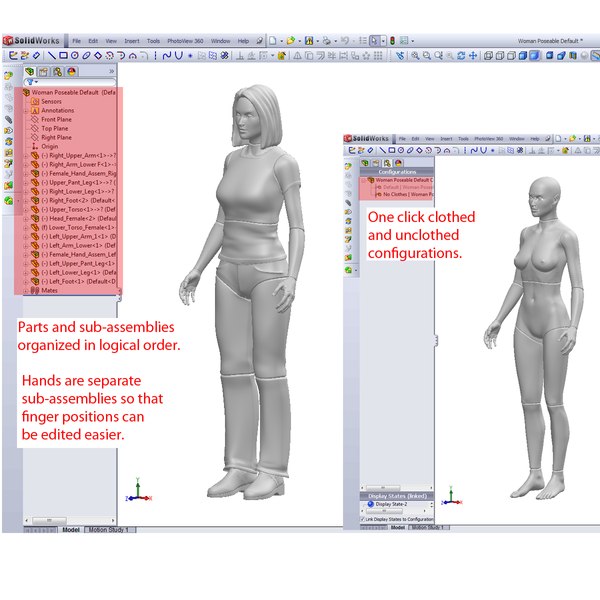Select the Front Plane tree item
Viewport: 600px width, 600px height.
[52, 119]
